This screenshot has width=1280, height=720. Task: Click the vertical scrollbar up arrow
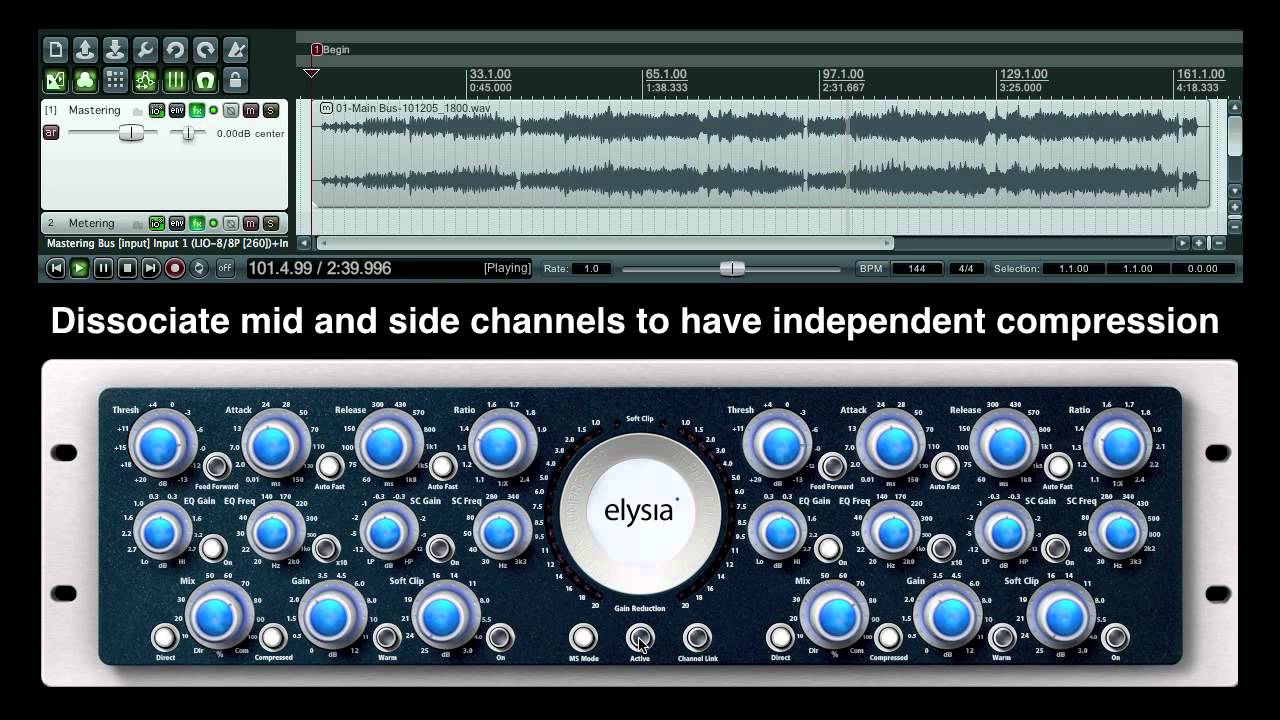pos(1235,107)
